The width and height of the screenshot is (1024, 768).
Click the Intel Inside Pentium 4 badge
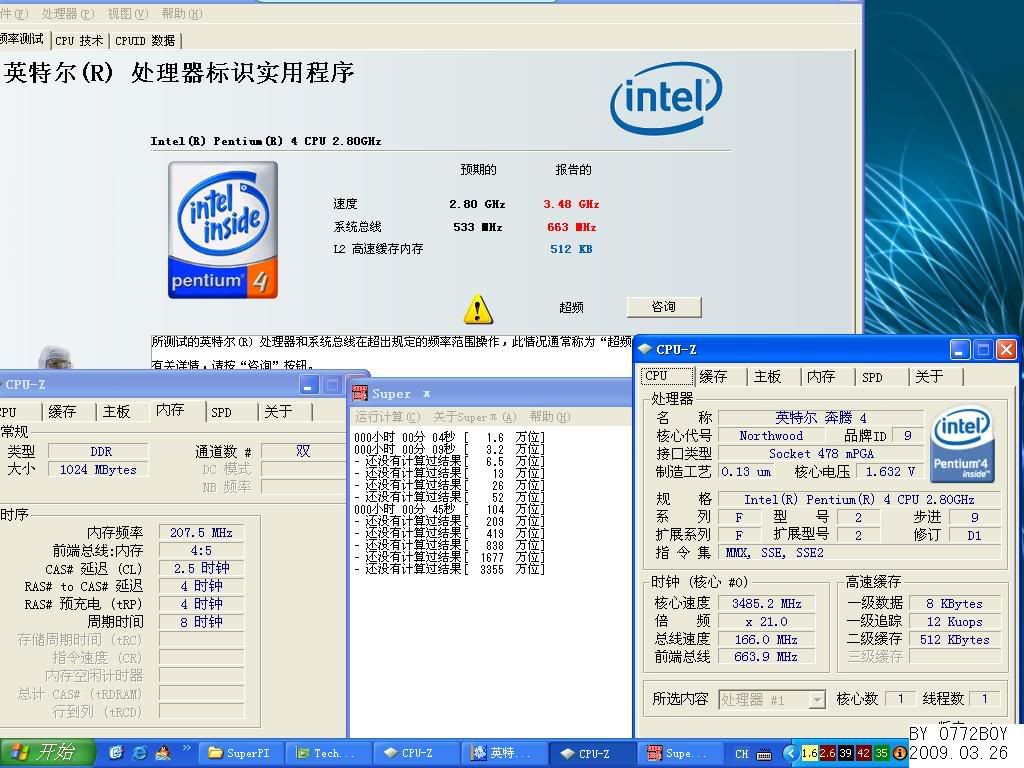[223, 230]
